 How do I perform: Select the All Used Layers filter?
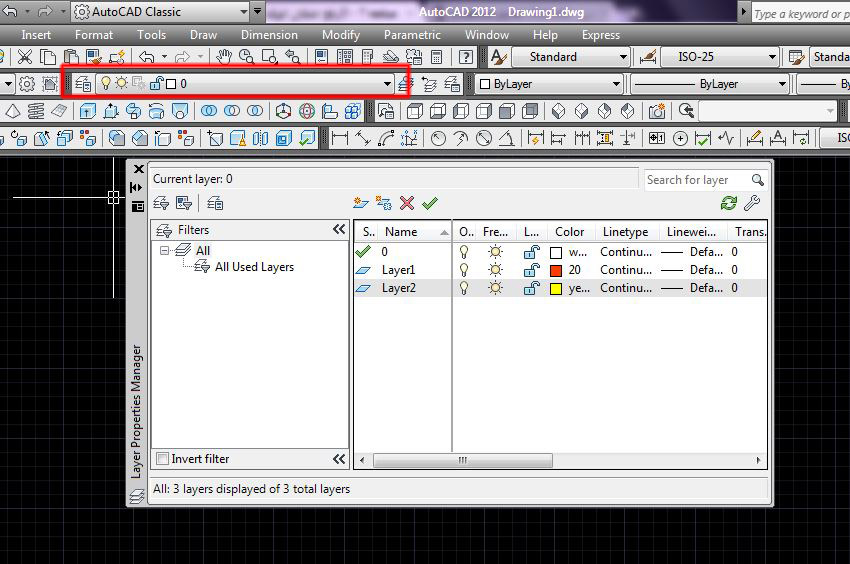tap(254, 267)
